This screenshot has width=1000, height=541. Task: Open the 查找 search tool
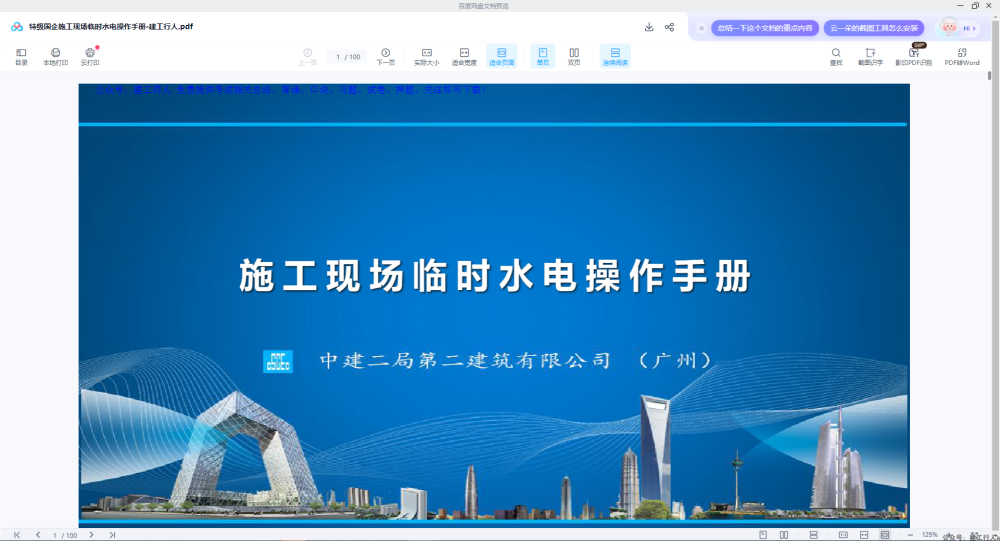coord(835,57)
